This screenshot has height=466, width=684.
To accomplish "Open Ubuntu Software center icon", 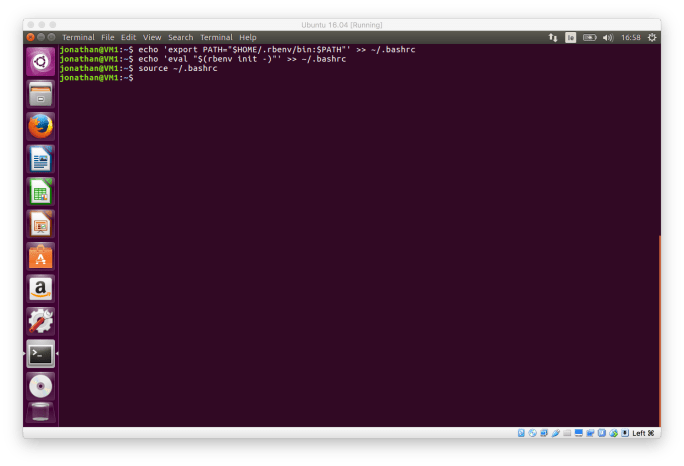I will coord(40,257).
